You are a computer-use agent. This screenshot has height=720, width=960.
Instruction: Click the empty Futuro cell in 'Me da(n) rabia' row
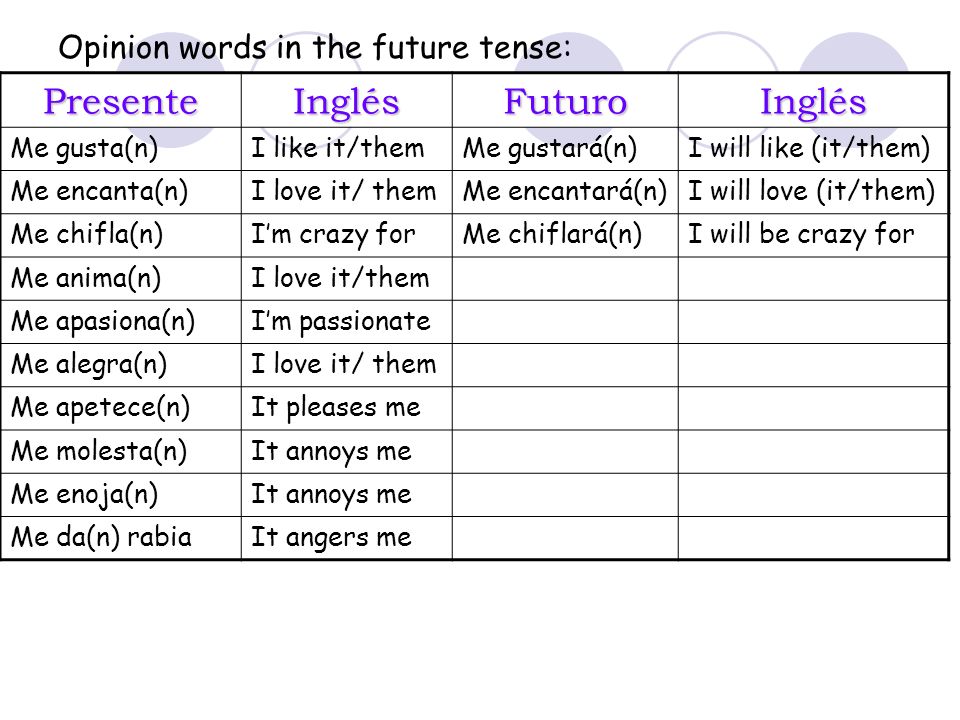coord(565,538)
